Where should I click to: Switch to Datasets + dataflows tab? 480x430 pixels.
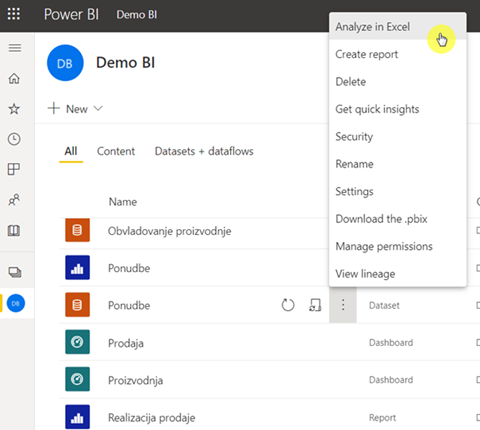[204, 151]
